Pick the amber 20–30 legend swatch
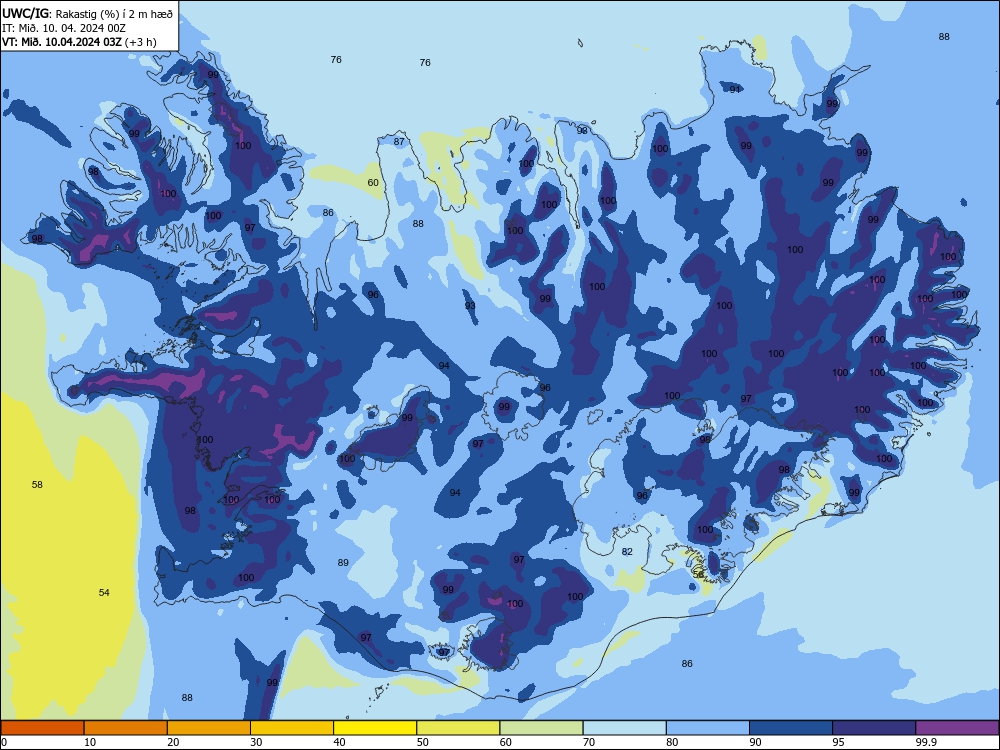The width and height of the screenshot is (1000, 750). pyautogui.click(x=209, y=728)
